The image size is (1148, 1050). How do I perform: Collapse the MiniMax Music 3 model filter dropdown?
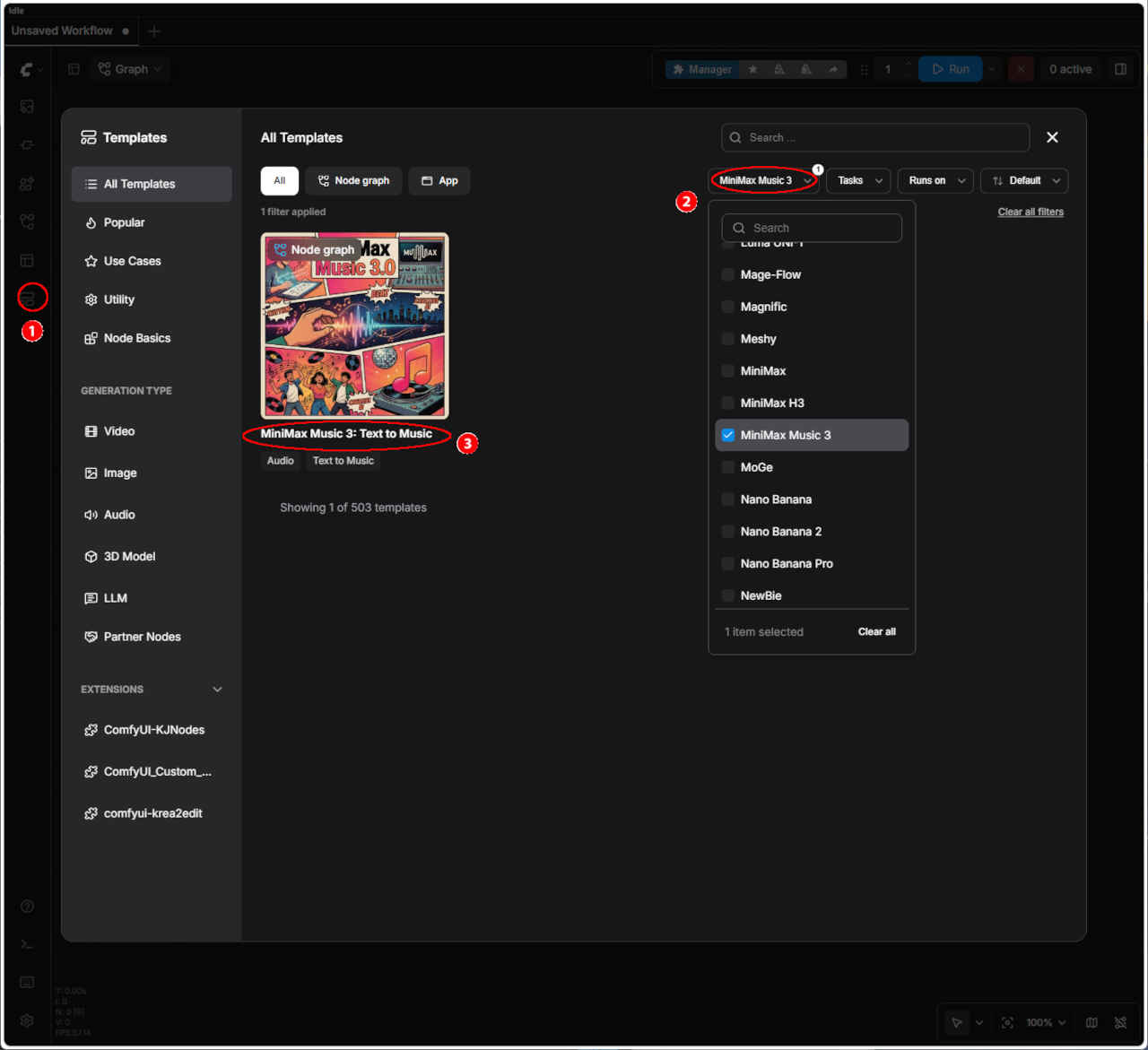coord(764,180)
